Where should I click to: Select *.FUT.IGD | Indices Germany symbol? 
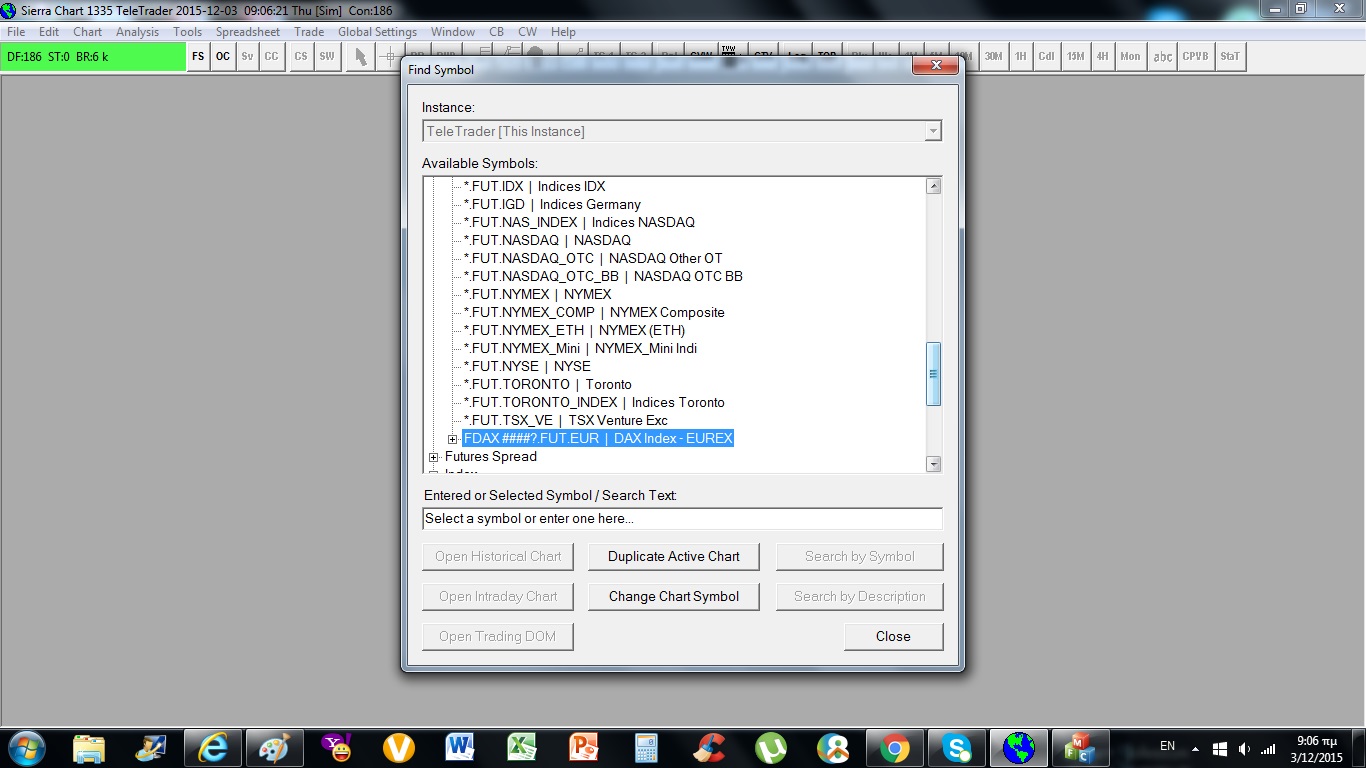point(553,204)
